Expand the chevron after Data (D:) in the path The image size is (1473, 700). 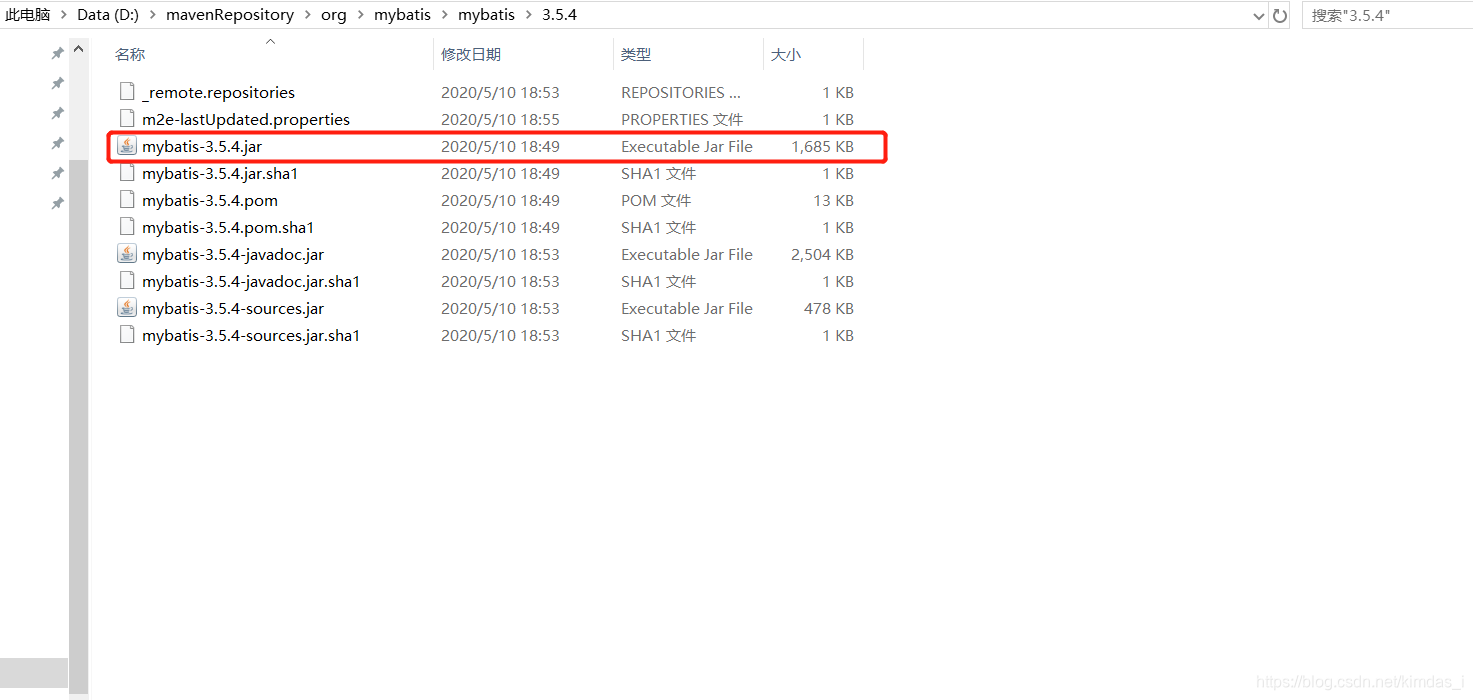[152, 15]
